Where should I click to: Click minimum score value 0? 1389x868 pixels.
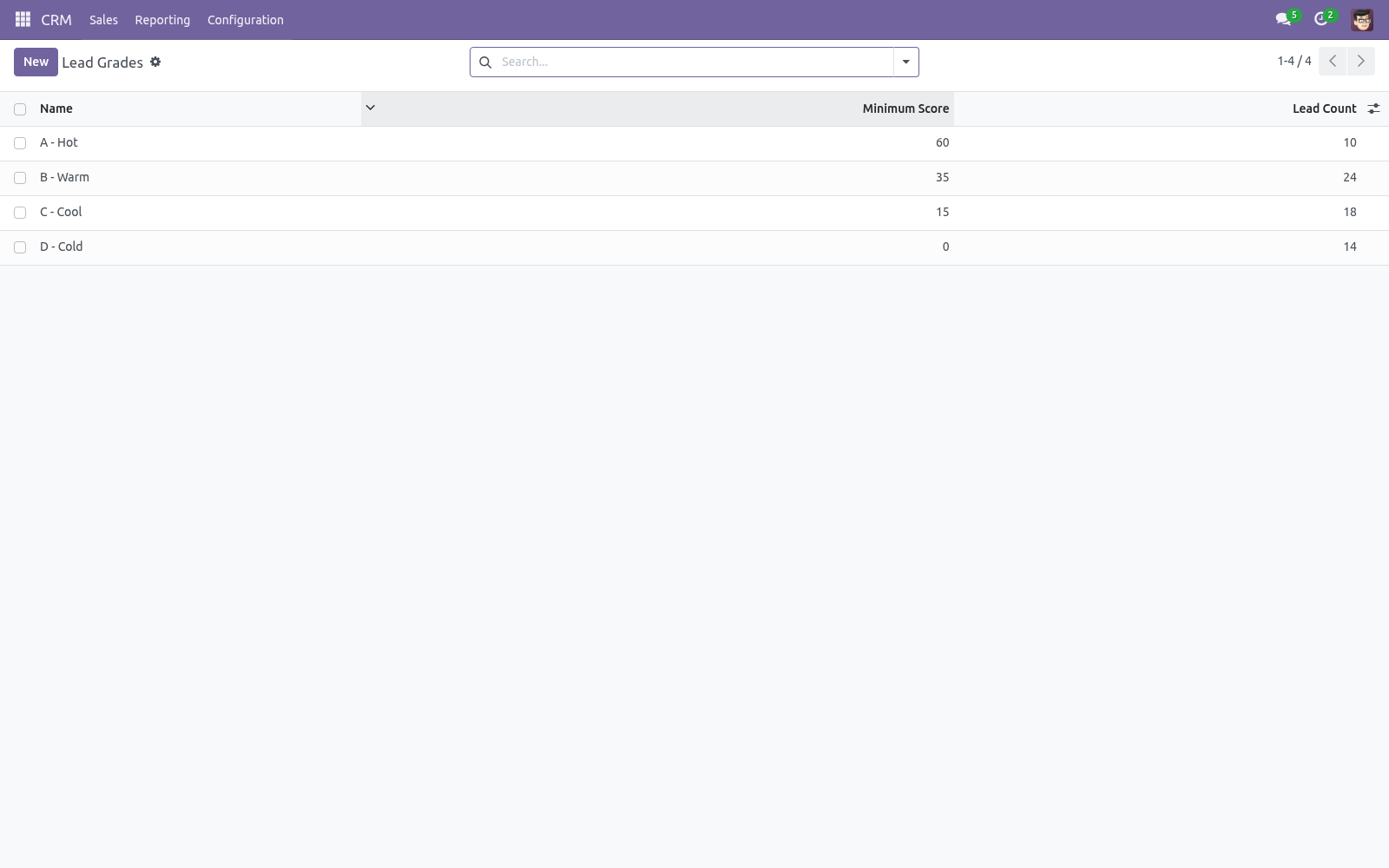pos(945,247)
